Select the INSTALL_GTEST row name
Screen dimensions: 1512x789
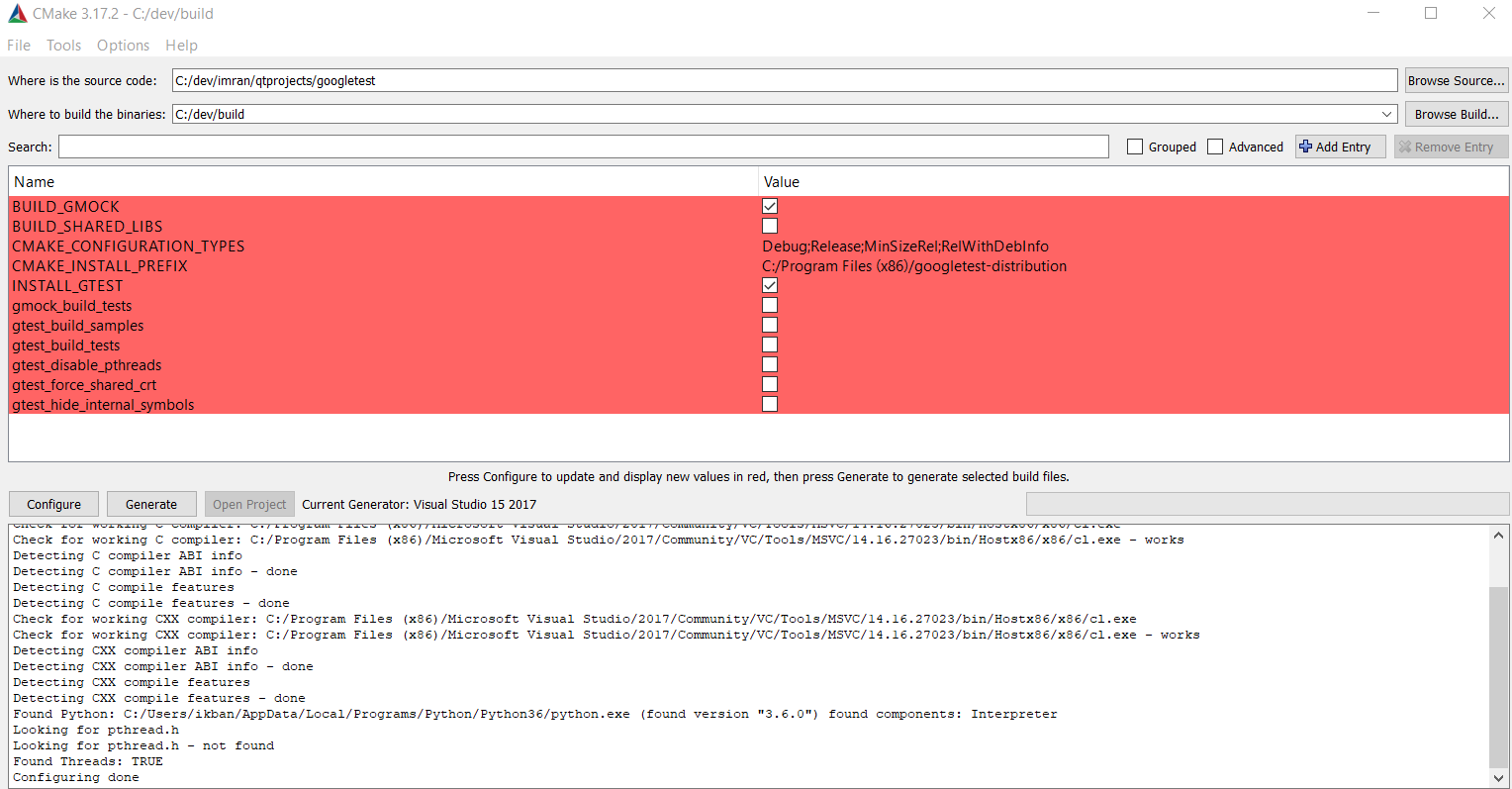coord(67,285)
